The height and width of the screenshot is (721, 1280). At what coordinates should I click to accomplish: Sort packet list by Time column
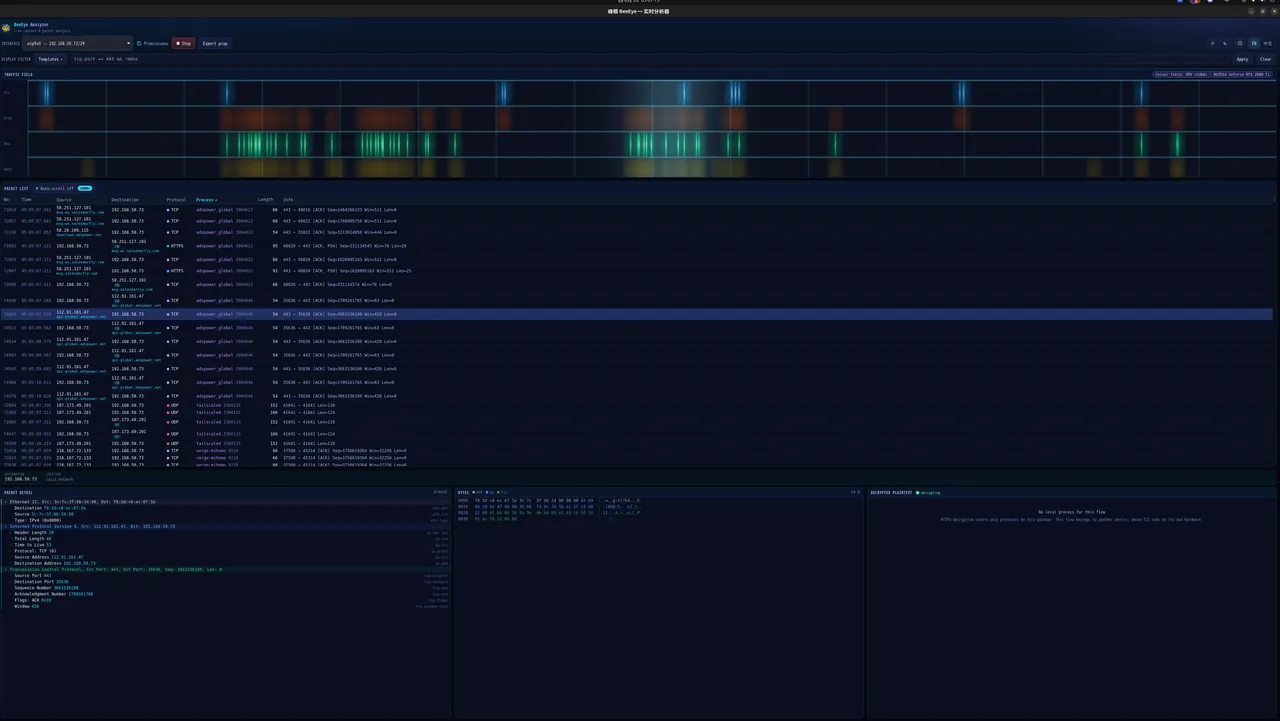coord(27,200)
